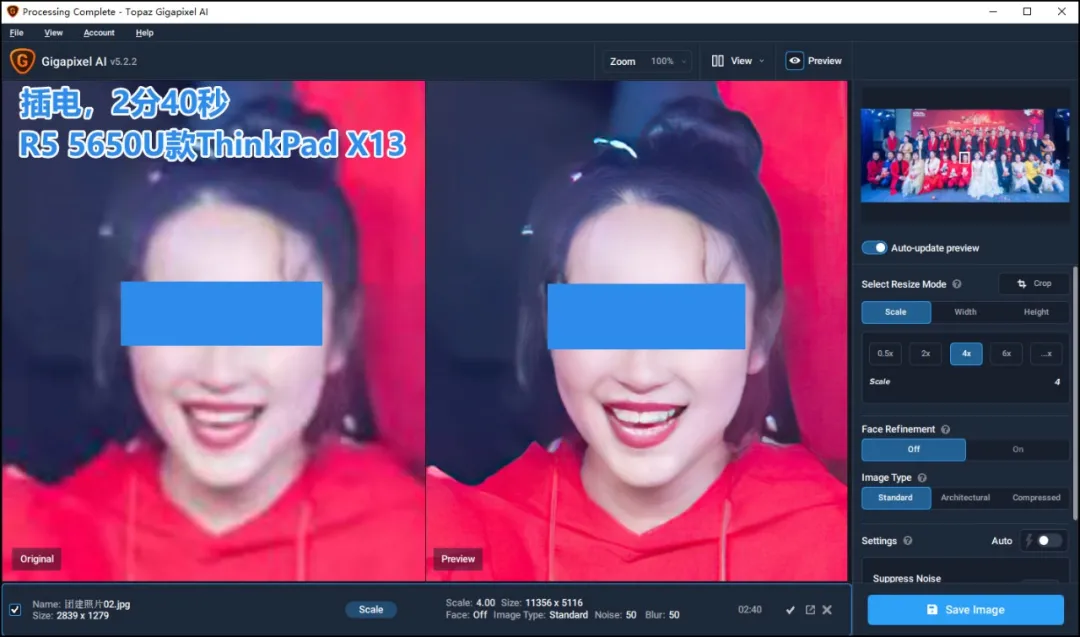Image resolution: width=1080 pixels, height=637 pixels.
Task: Toggle the eye Preview button
Action: [814, 61]
